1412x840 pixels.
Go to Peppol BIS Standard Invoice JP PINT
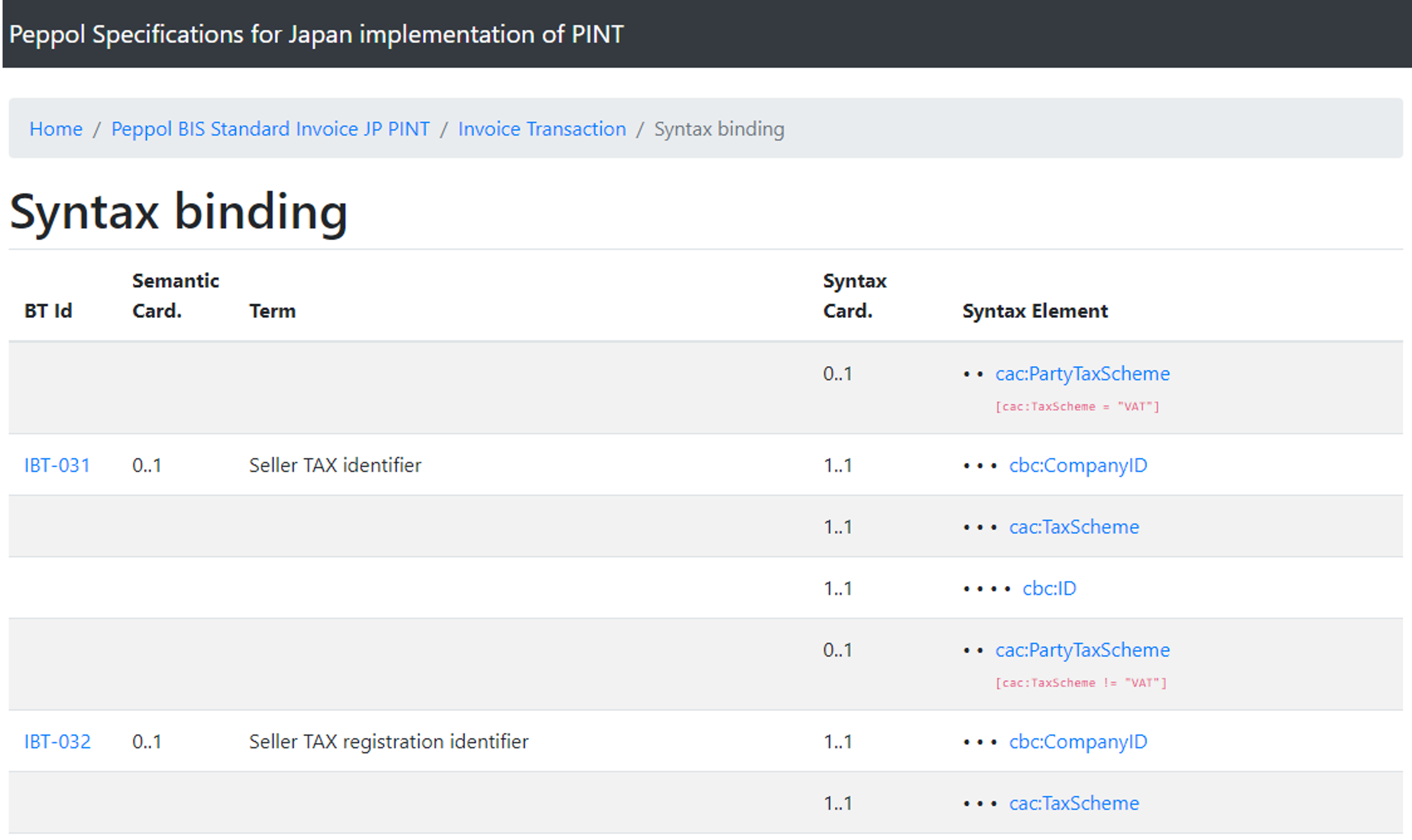point(270,129)
